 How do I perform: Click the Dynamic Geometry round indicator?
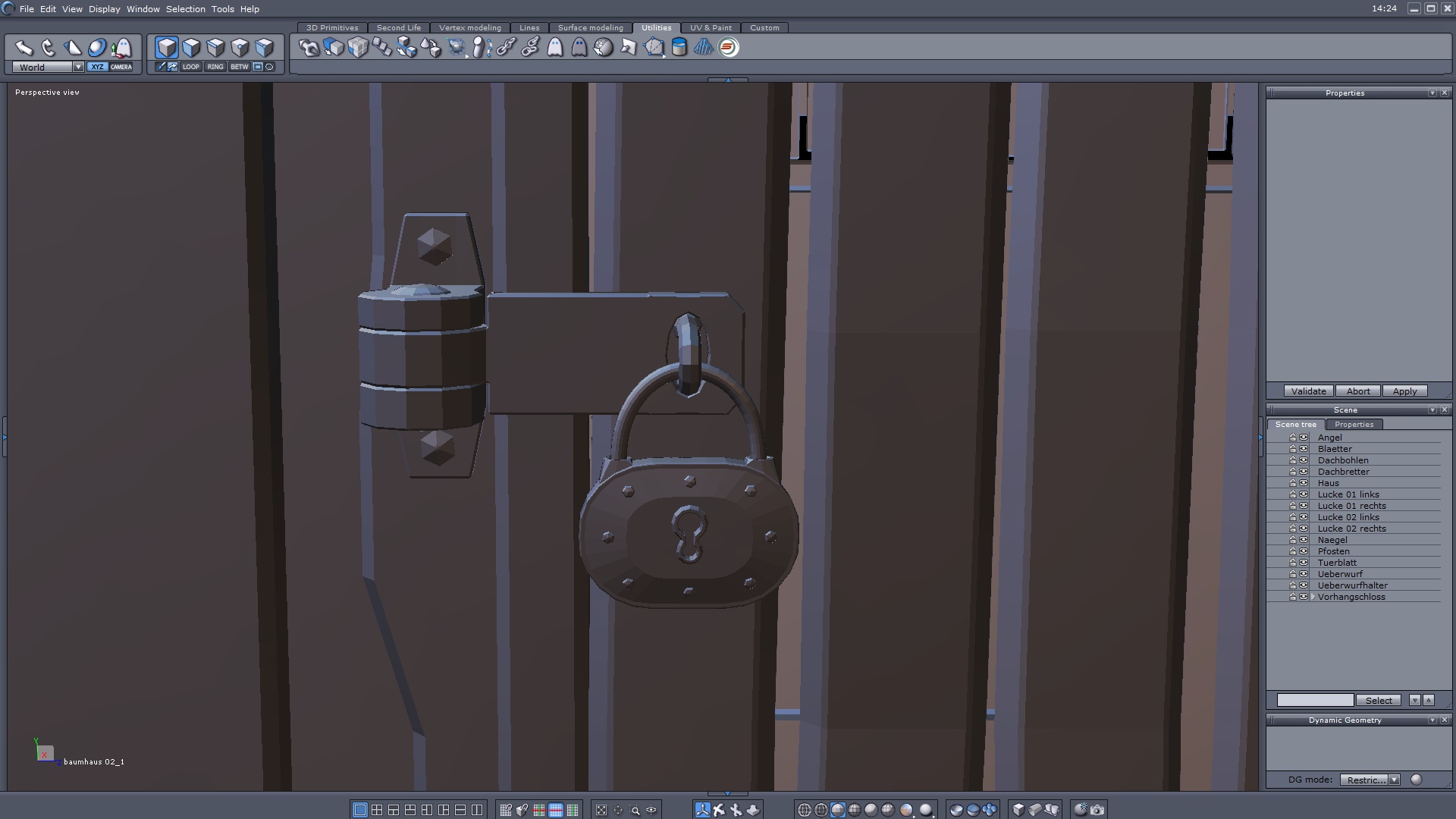click(1416, 780)
